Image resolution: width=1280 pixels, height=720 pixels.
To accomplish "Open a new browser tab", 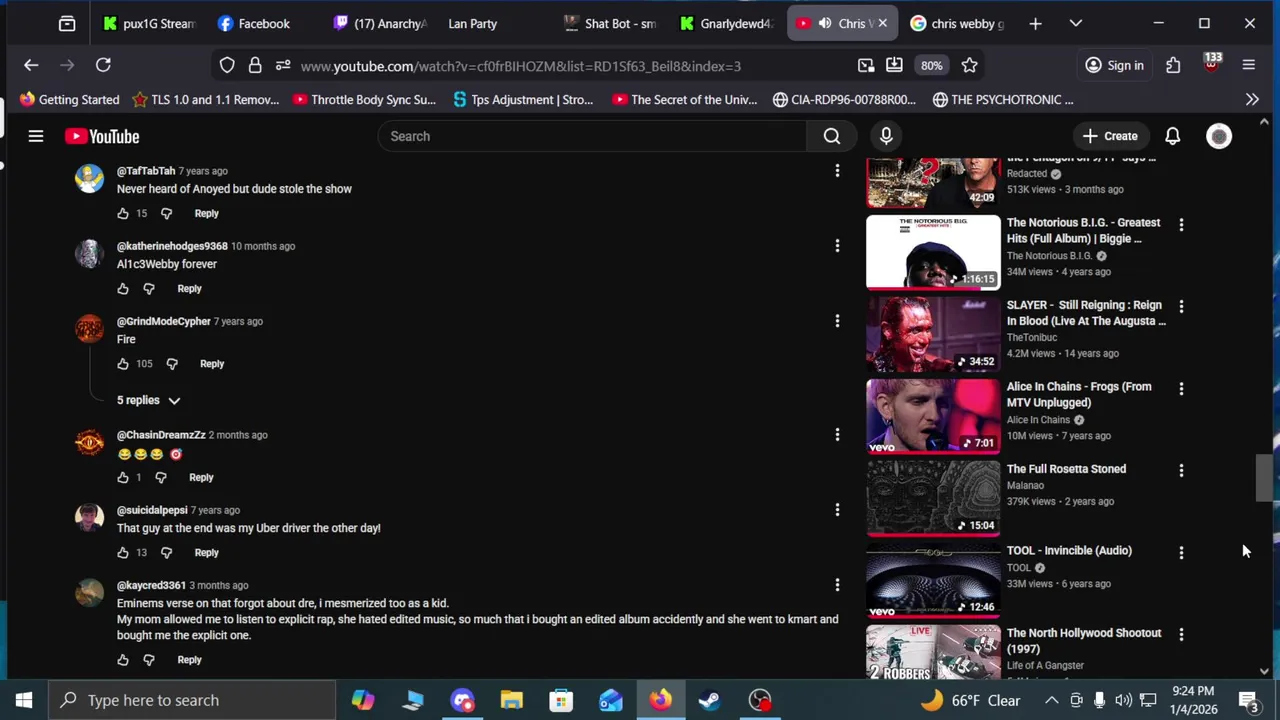I will (x=1035, y=23).
